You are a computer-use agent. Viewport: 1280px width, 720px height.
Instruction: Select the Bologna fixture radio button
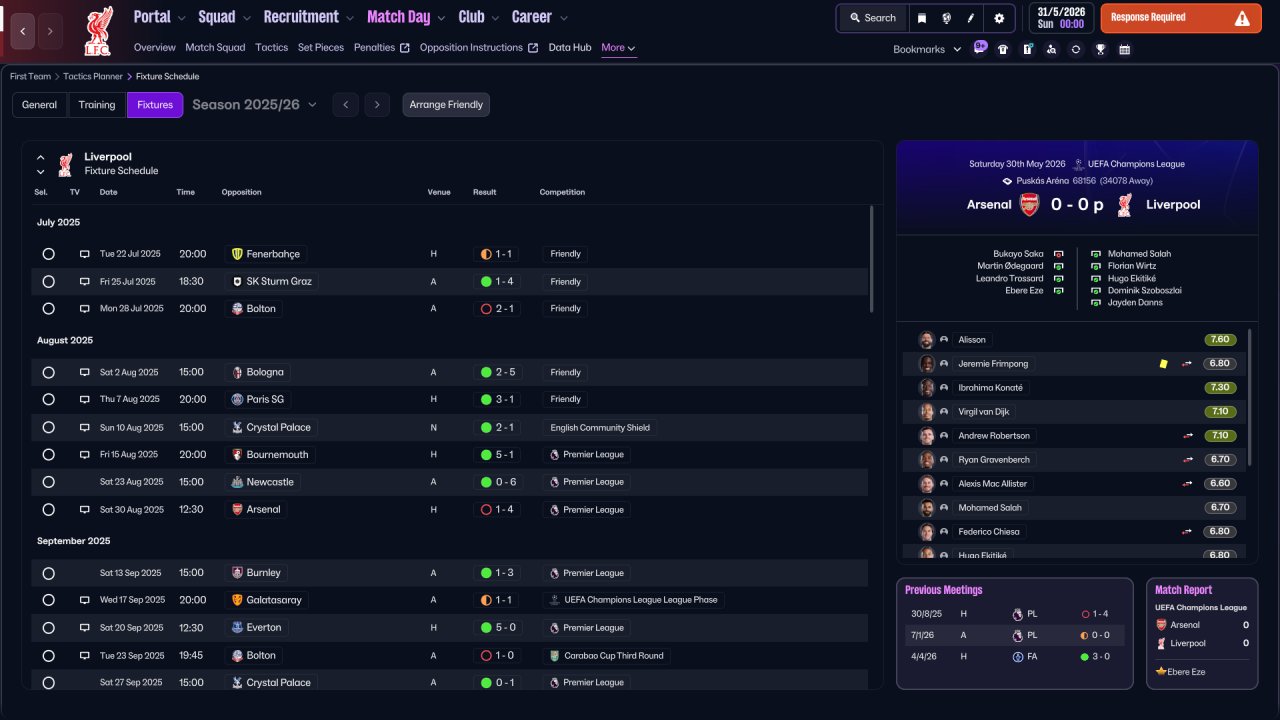pos(48,372)
